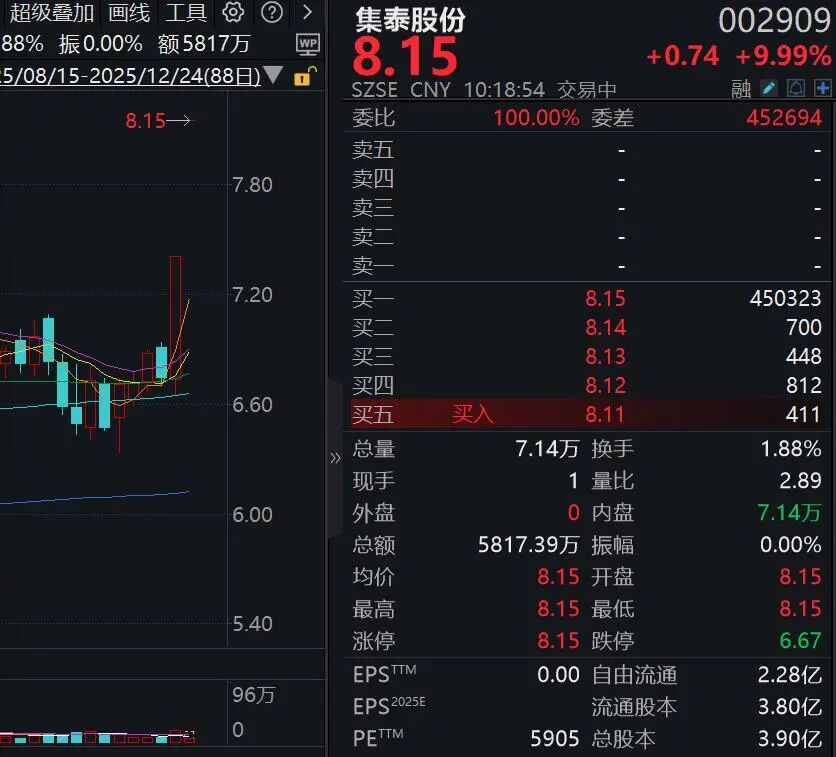
Task: Open the 超级叠加 menu
Action: (52, 13)
